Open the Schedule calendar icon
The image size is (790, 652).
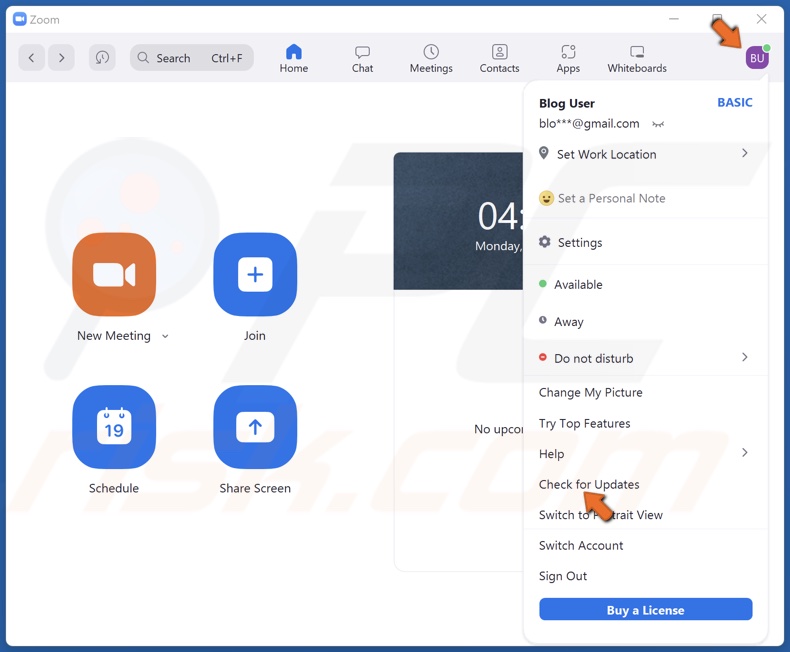pos(114,427)
